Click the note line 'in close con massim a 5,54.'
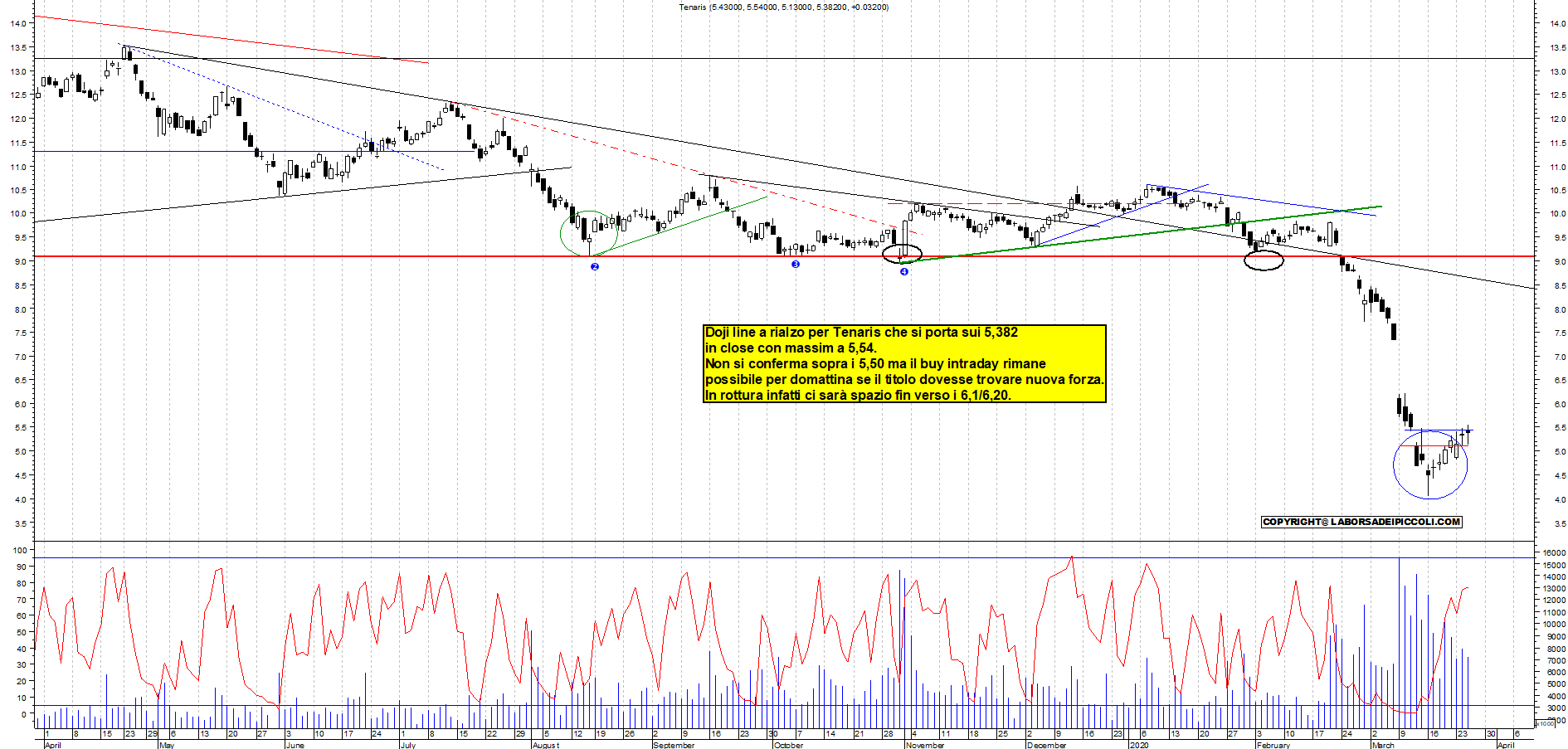 [x=791, y=348]
